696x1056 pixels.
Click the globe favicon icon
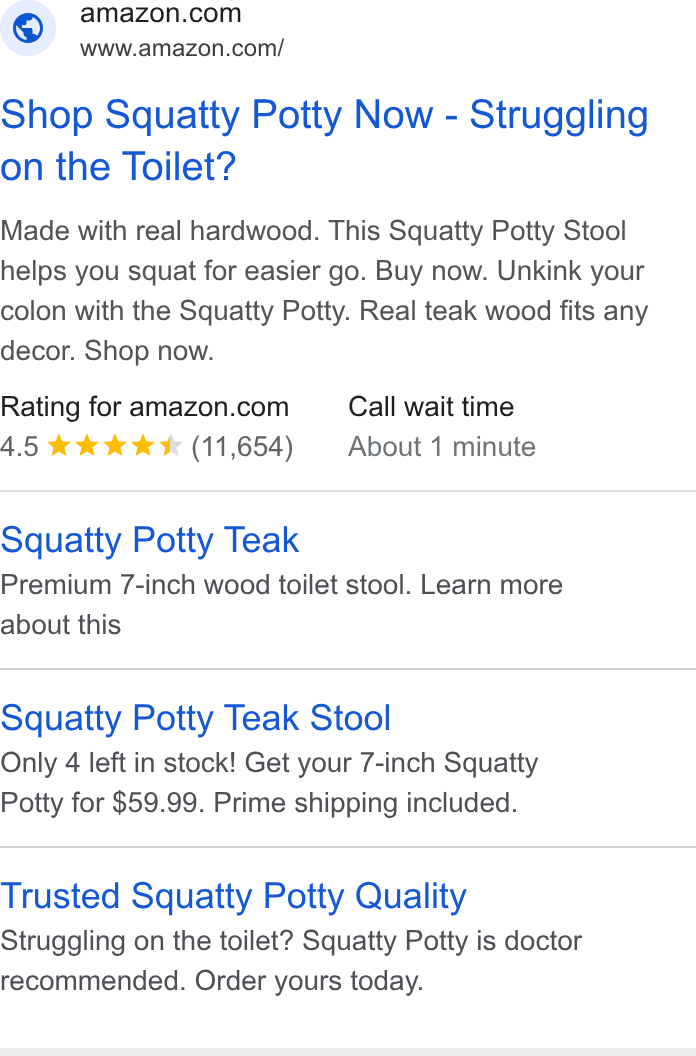[28, 28]
